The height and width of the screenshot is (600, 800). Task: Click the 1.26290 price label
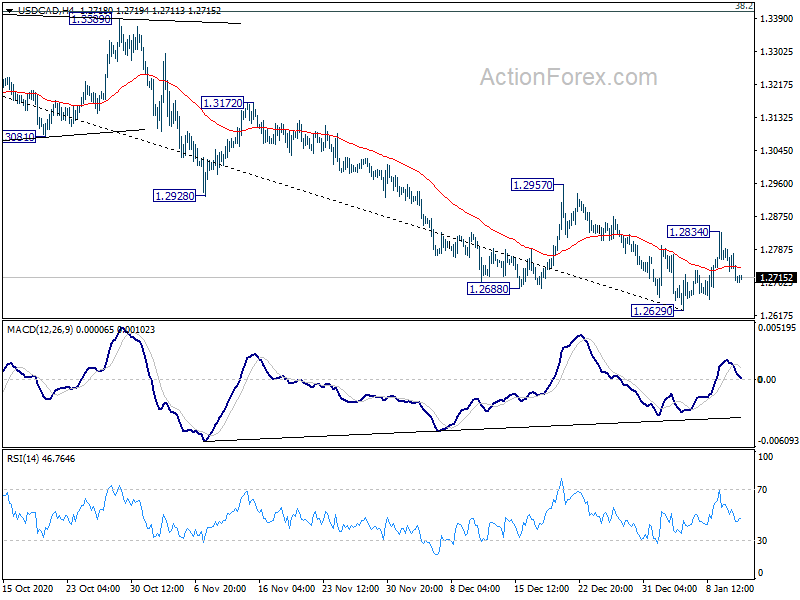pyautogui.click(x=653, y=311)
